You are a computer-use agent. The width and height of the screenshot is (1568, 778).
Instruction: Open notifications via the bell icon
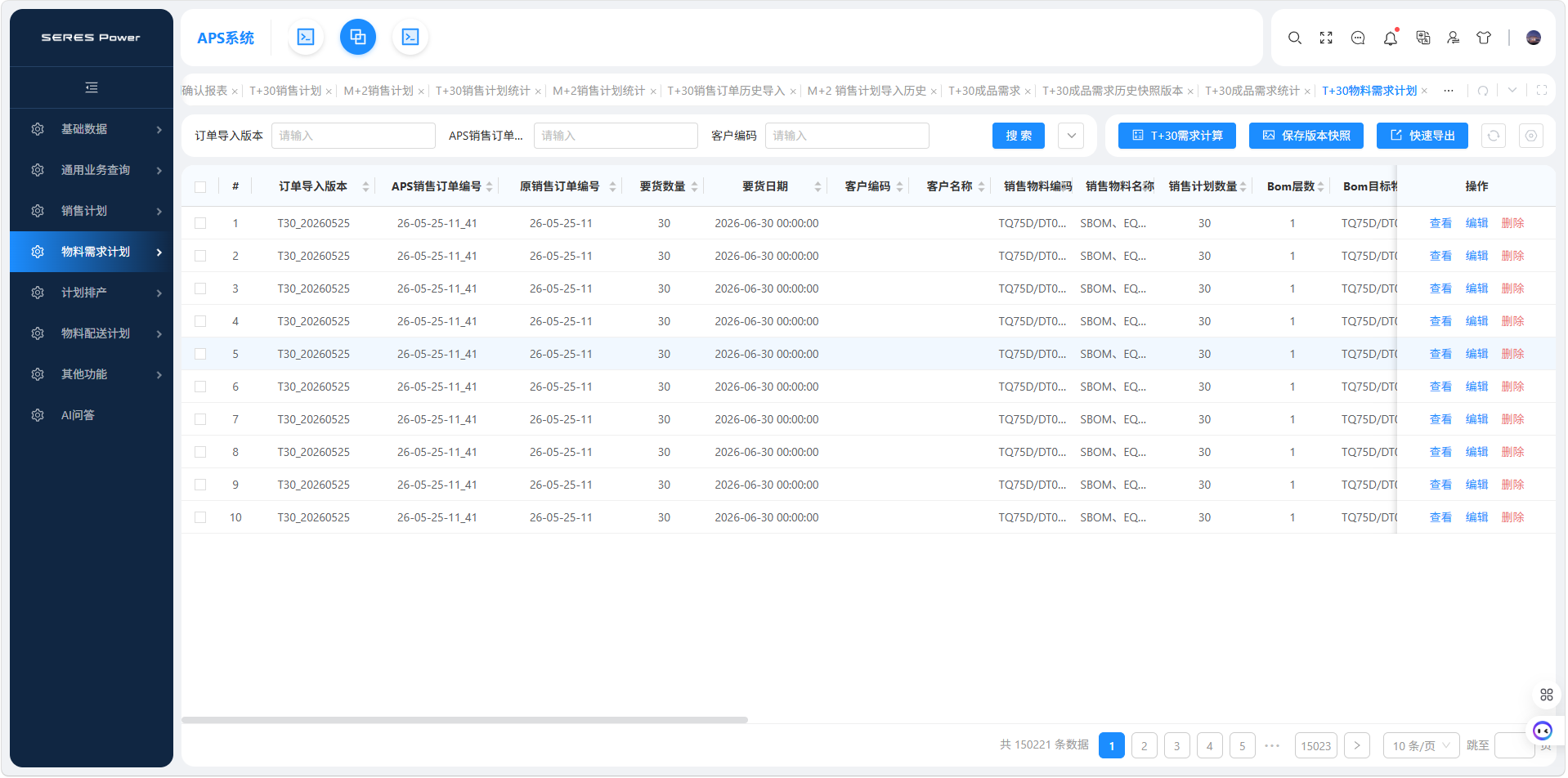click(1391, 38)
